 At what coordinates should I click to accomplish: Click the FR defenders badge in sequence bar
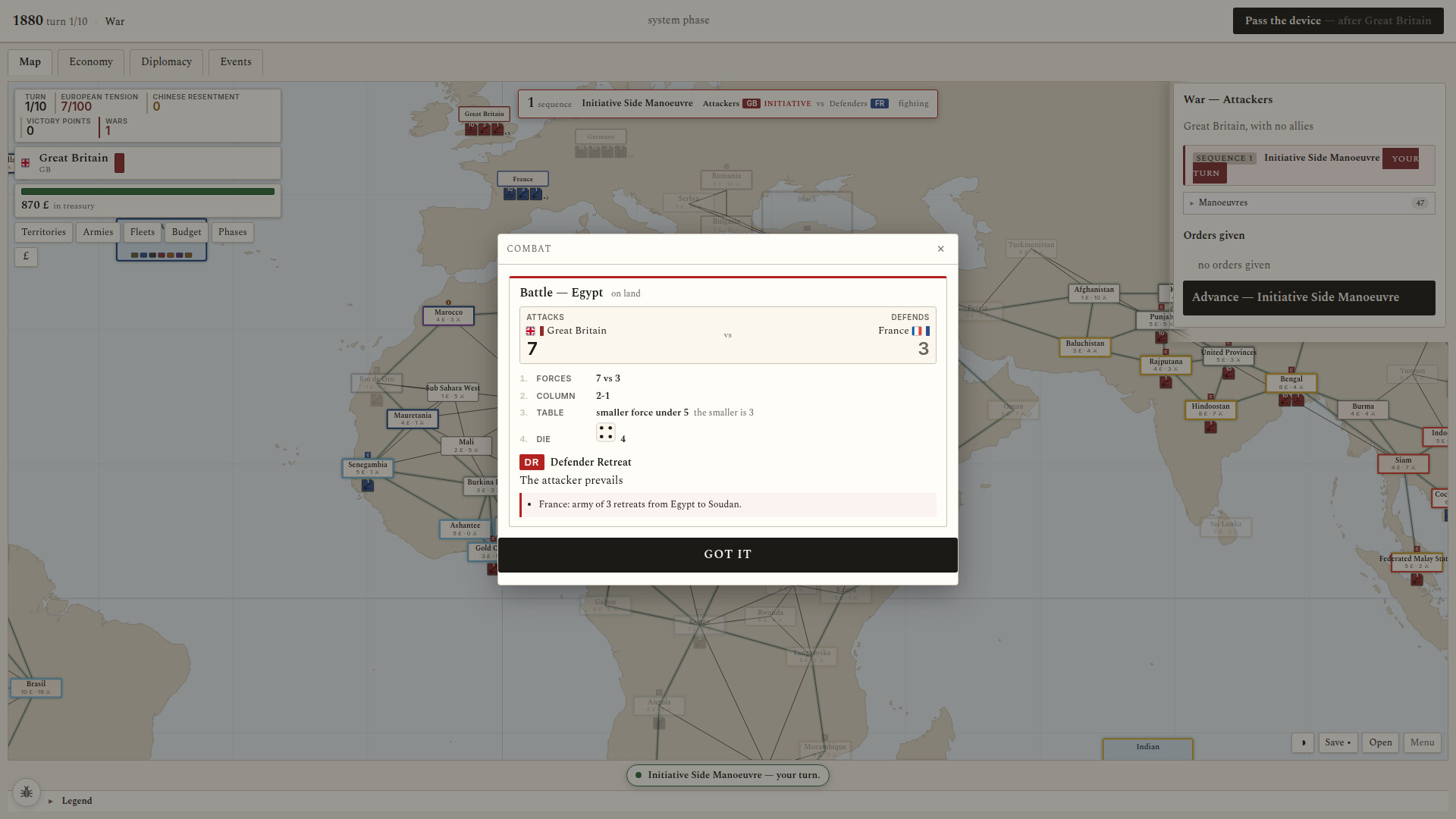880,104
